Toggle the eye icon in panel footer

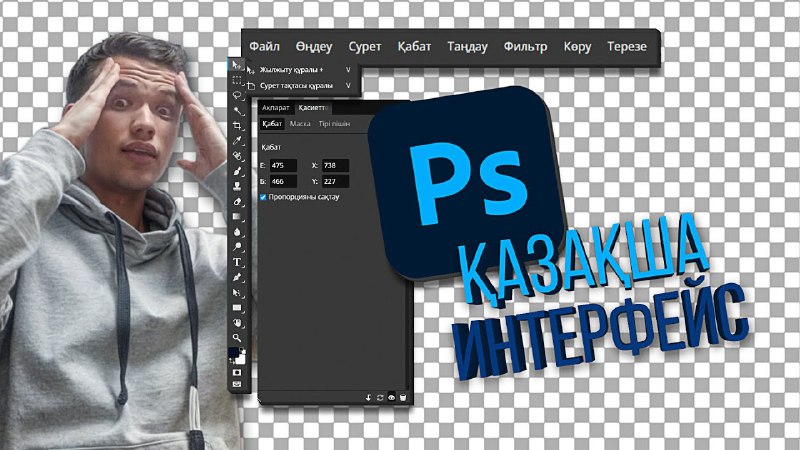[391, 397]
